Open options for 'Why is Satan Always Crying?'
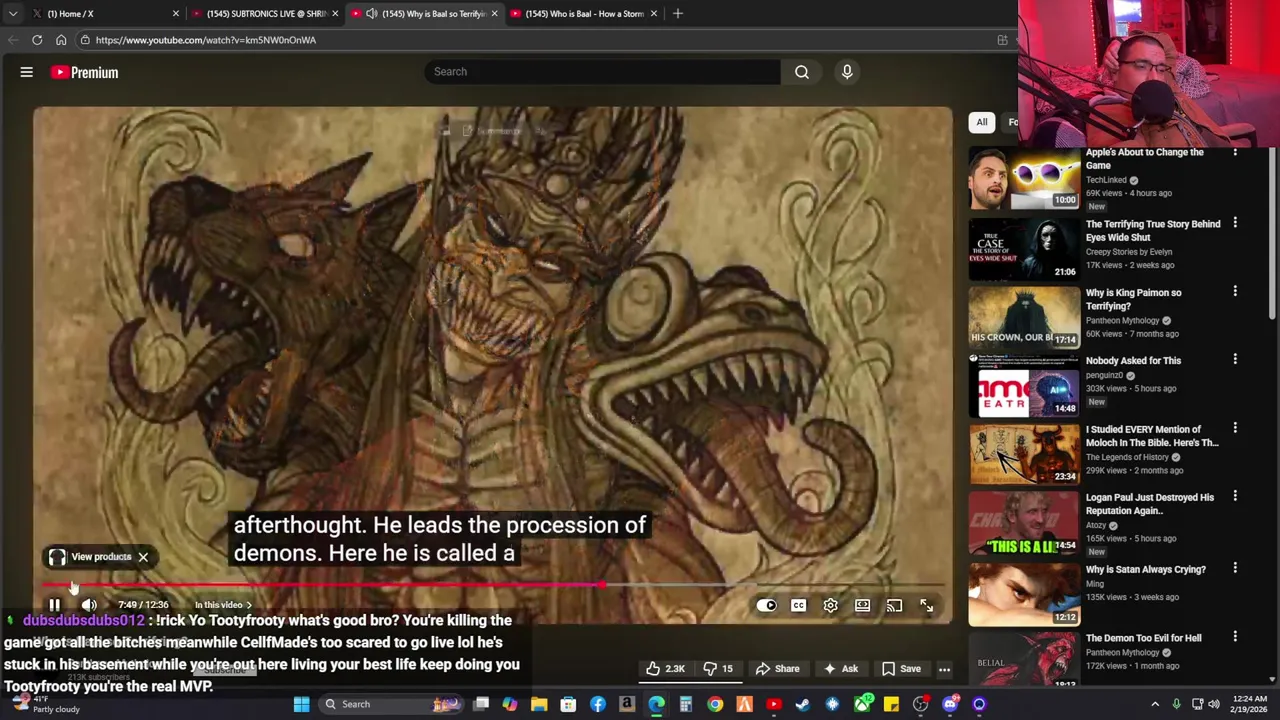Screen dimensions: 1280x720 [1235, 568]
